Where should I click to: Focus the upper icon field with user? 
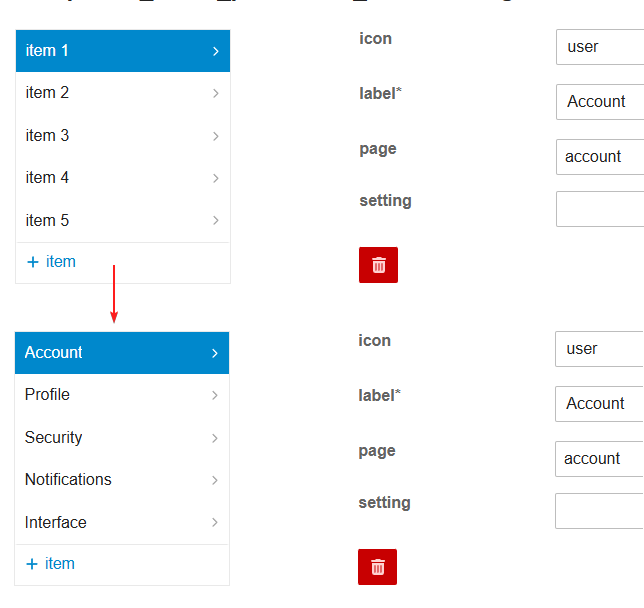click(x=600, y=47)
